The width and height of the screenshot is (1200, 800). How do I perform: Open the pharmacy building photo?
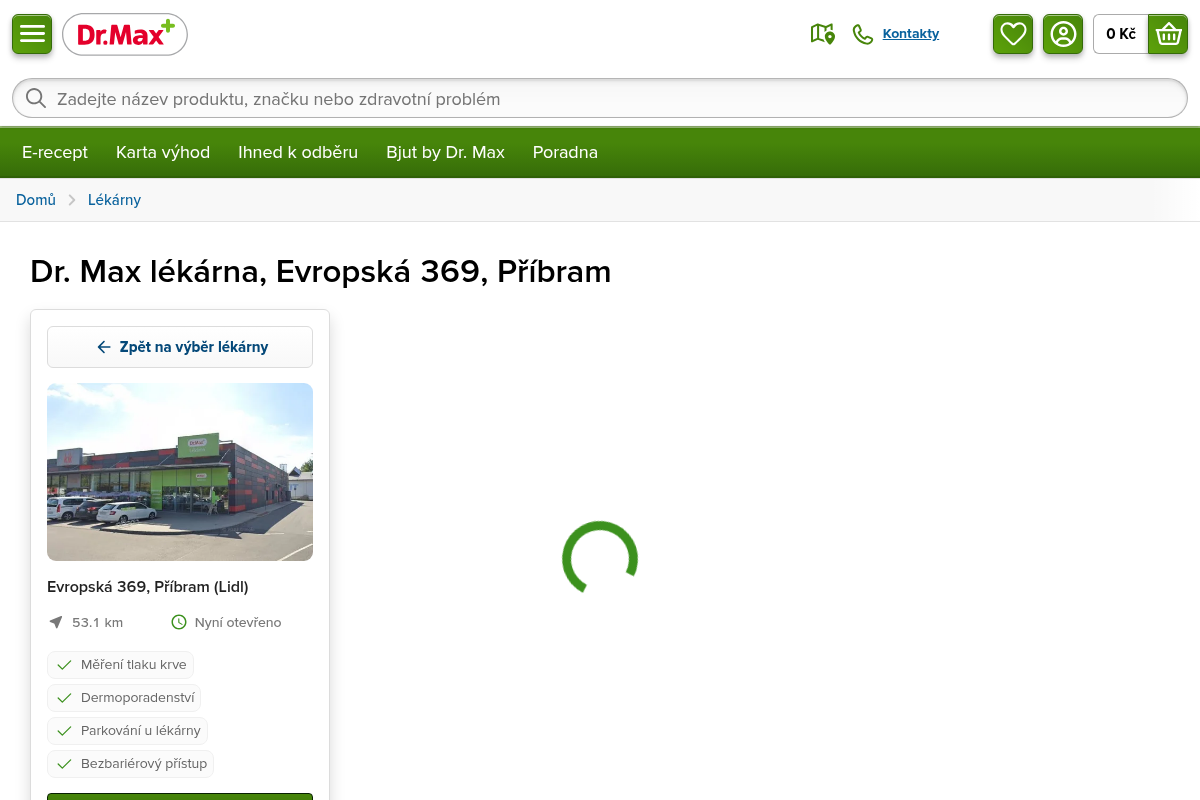click(x=180, y=472)
